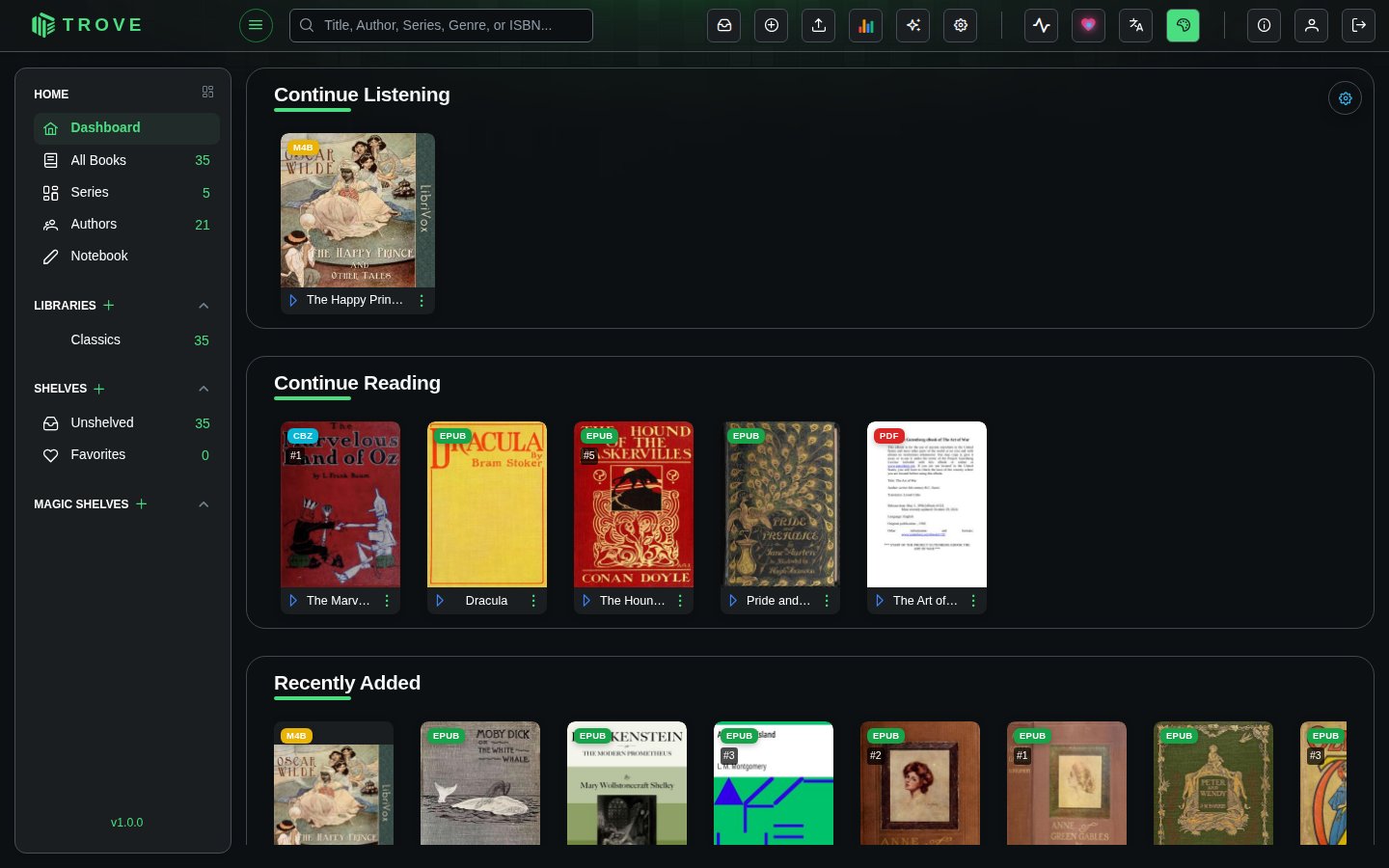Viewport: 1389px width, 868px height.
Task: Open Series in sidebar
Action: click(126, 192)
